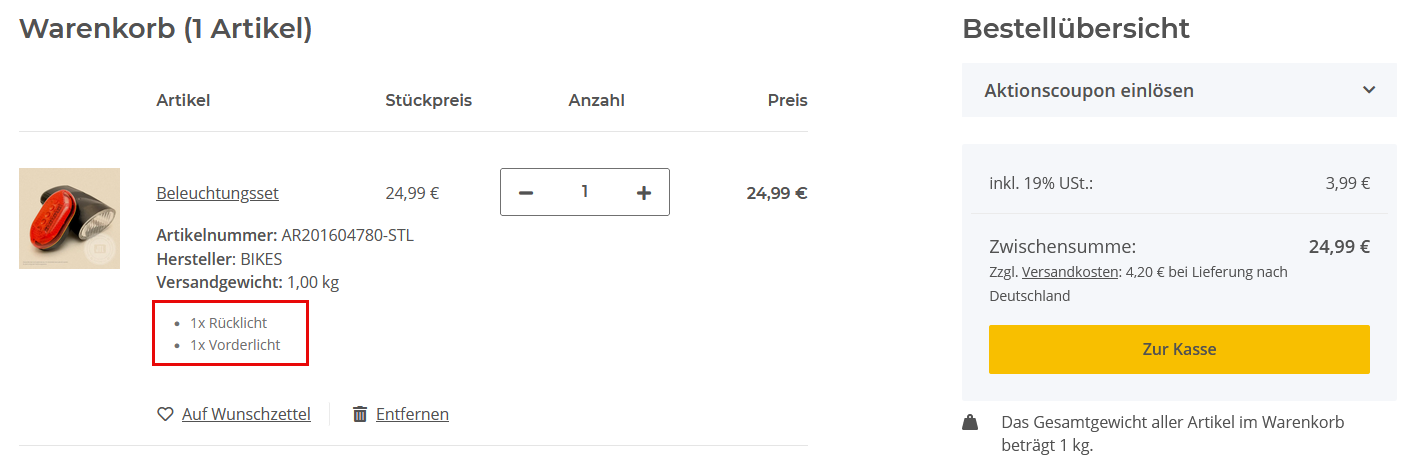Click the Artikelnummer AR201604780-STL text

click(285, 236)
